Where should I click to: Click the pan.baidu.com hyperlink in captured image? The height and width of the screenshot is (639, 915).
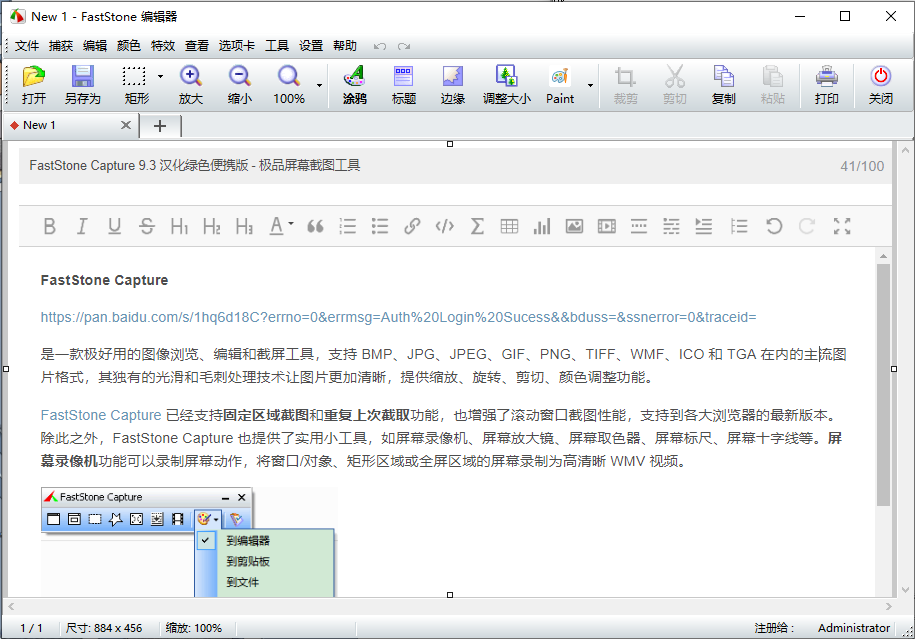[x=398, y=317]
